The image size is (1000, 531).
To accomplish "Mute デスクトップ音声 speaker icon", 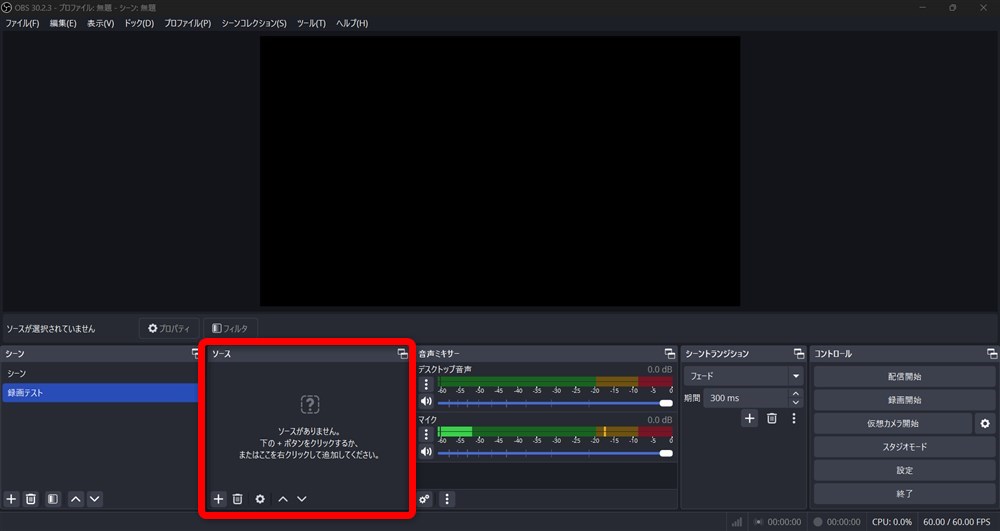I will (427, 402).
